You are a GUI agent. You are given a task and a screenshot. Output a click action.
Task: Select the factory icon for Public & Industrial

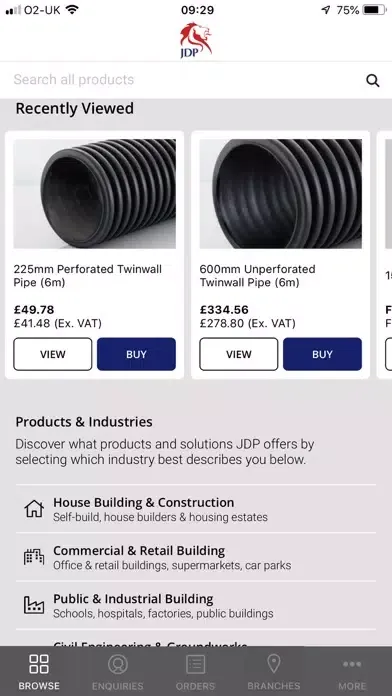tap(34, 605)
